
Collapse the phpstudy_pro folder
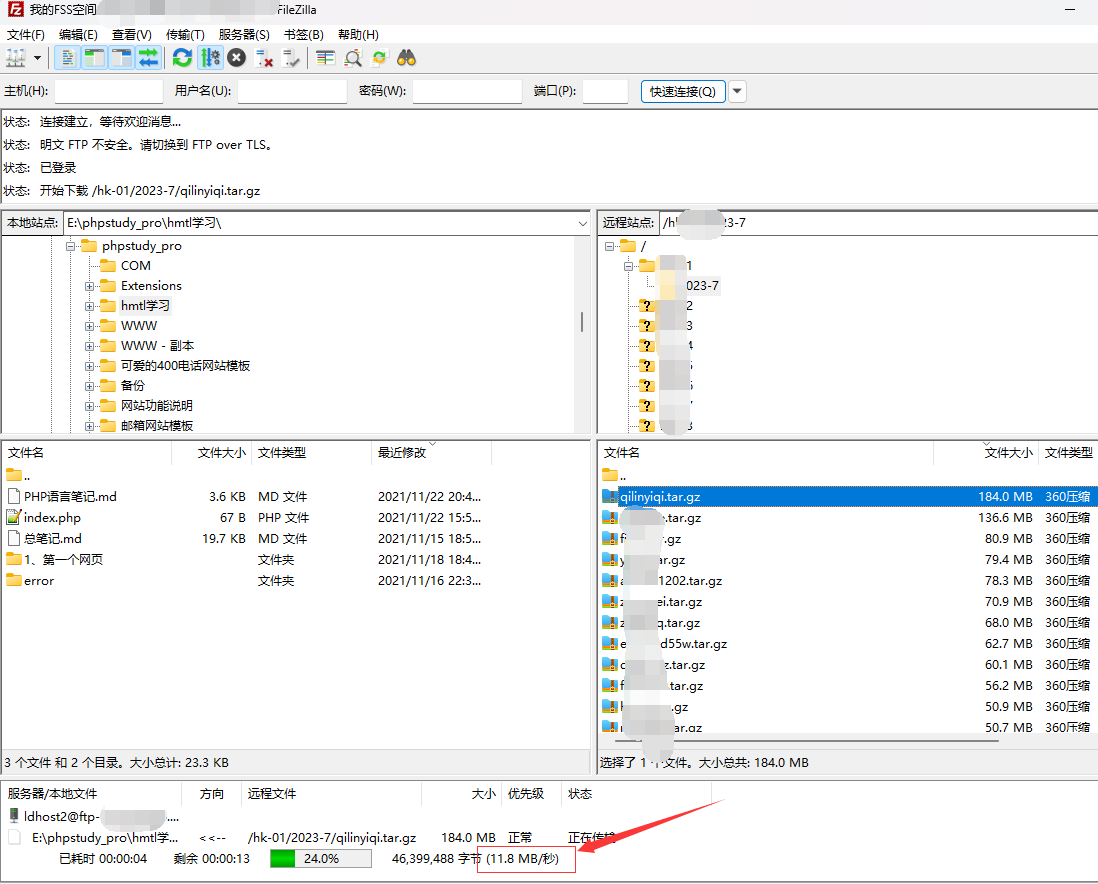point(70,246)
